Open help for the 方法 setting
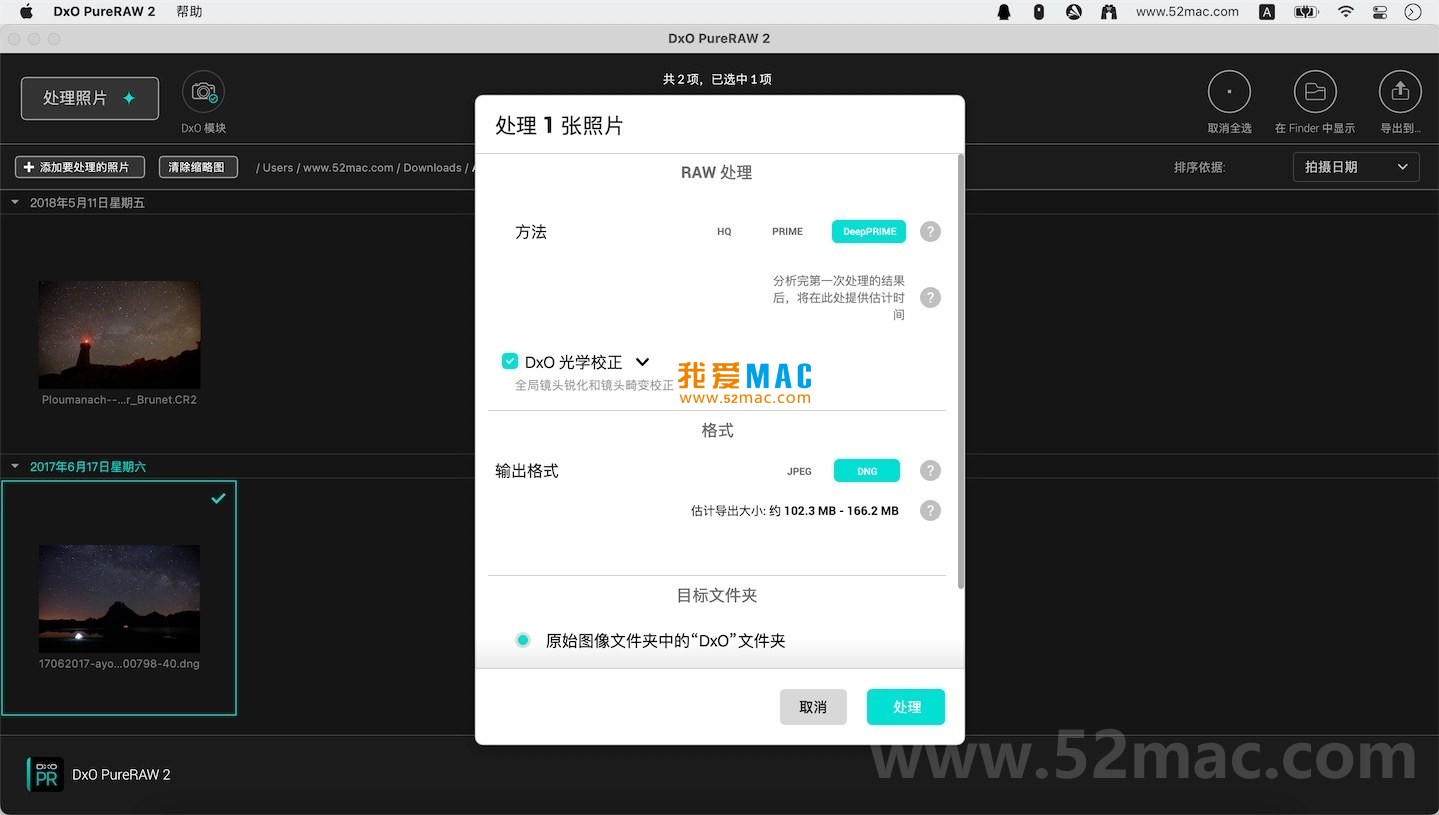Screen dimensions: 1439x815 pyautogui.click(x=930, y=232)
